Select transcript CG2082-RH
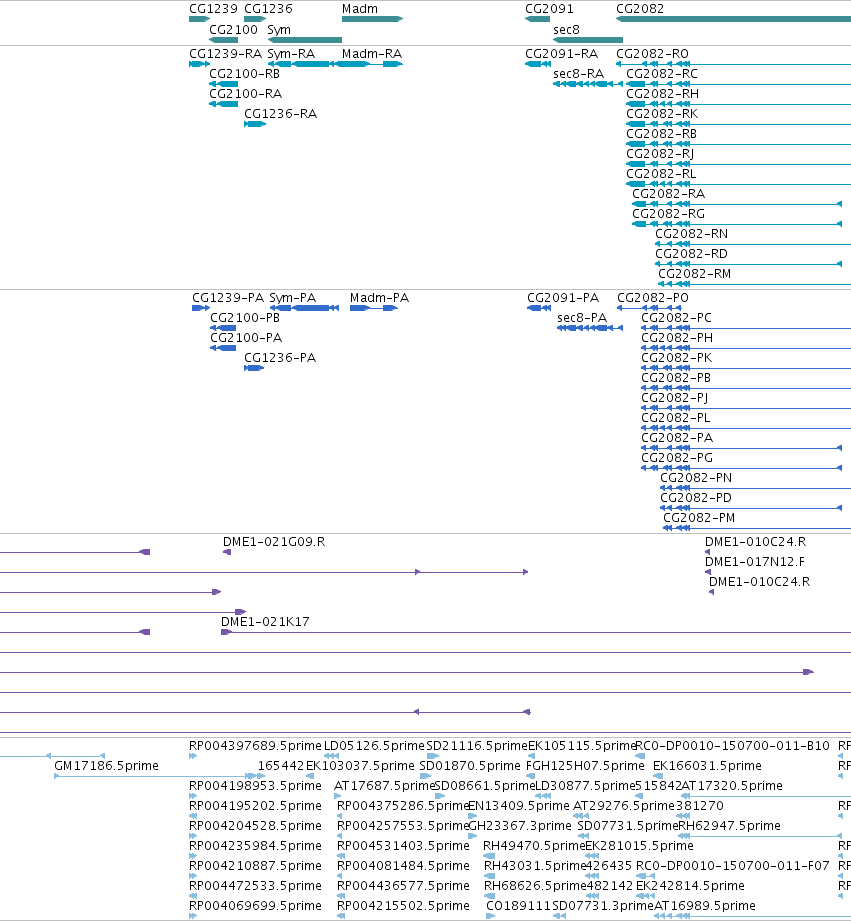The width and height of the screenshot is (851, 921). click(x=662, y=93)
